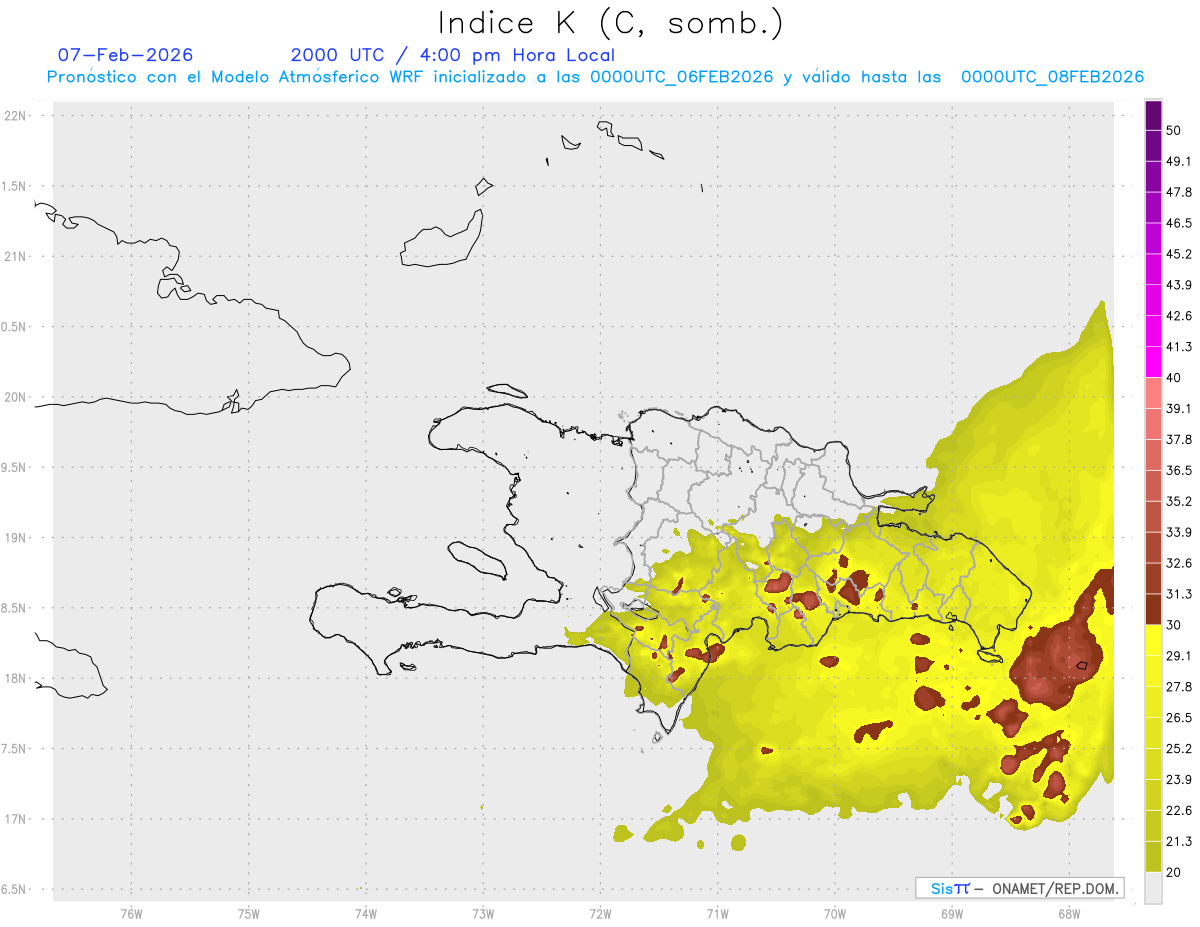The height and width of the screenshot is (927, 1200).
Task: Pick the gray color bar segment below 20
Action: [x=1153, y=887]
